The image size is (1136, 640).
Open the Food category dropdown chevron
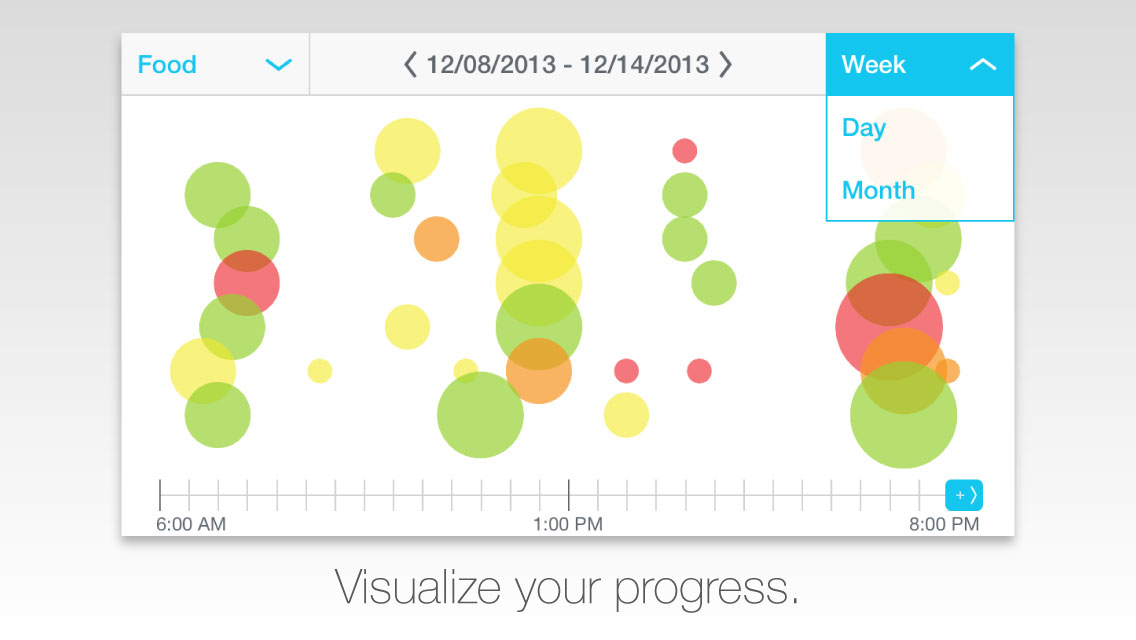click(278, 65)
